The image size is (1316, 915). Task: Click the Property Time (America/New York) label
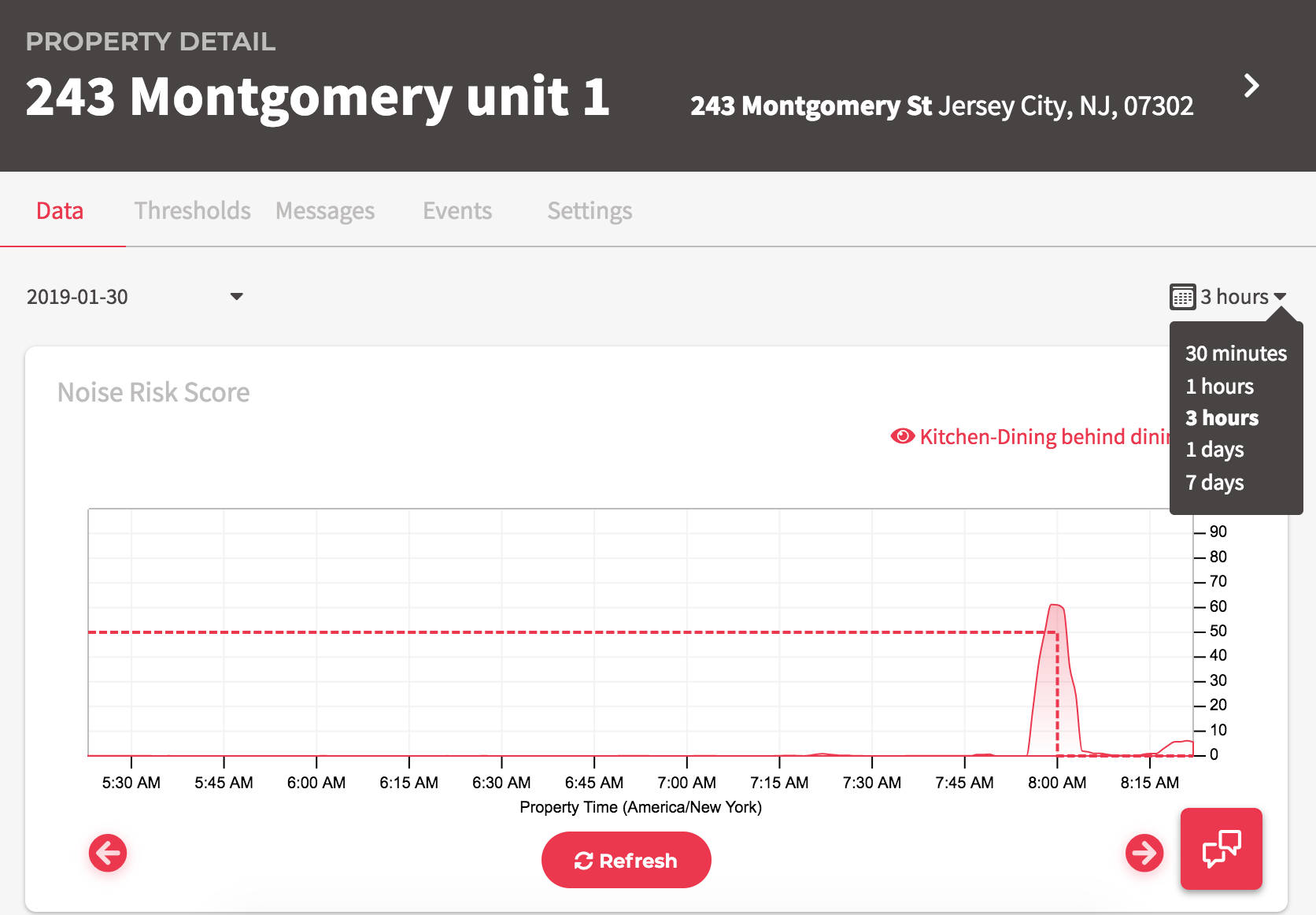coord(641,807)
